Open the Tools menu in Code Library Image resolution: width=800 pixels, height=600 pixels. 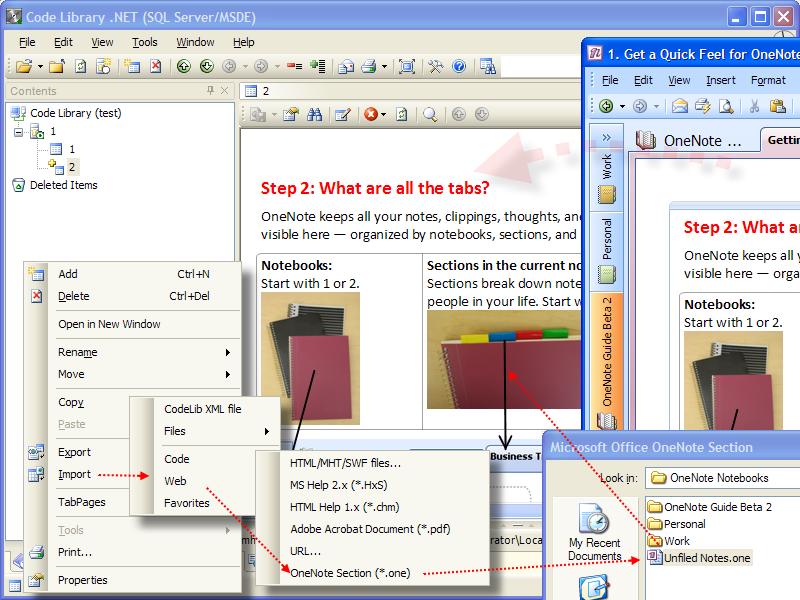pyautogui.click(x=144, y=42)
